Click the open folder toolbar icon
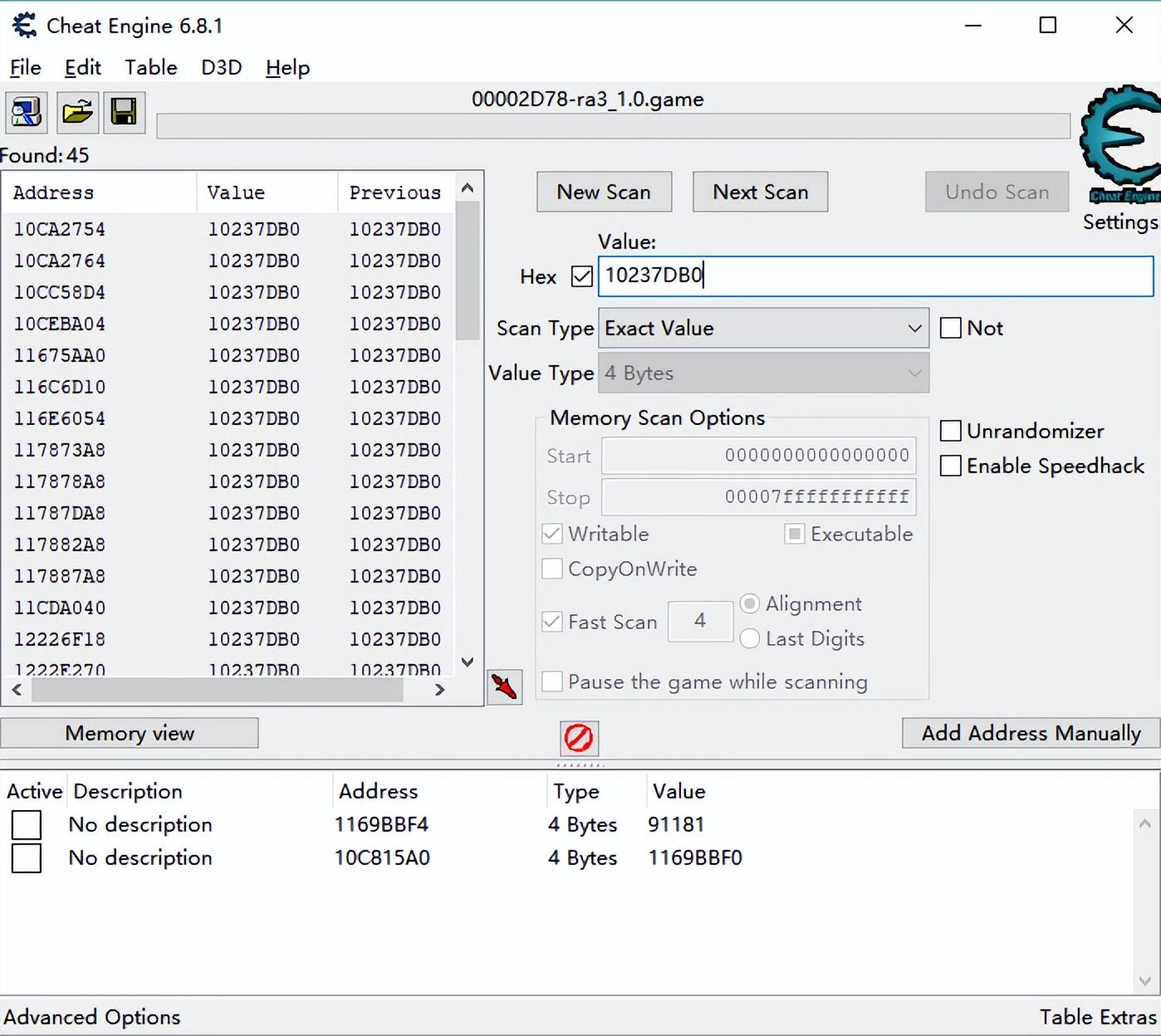This screenshot has height=1036, width=1161. coord(78,112)
